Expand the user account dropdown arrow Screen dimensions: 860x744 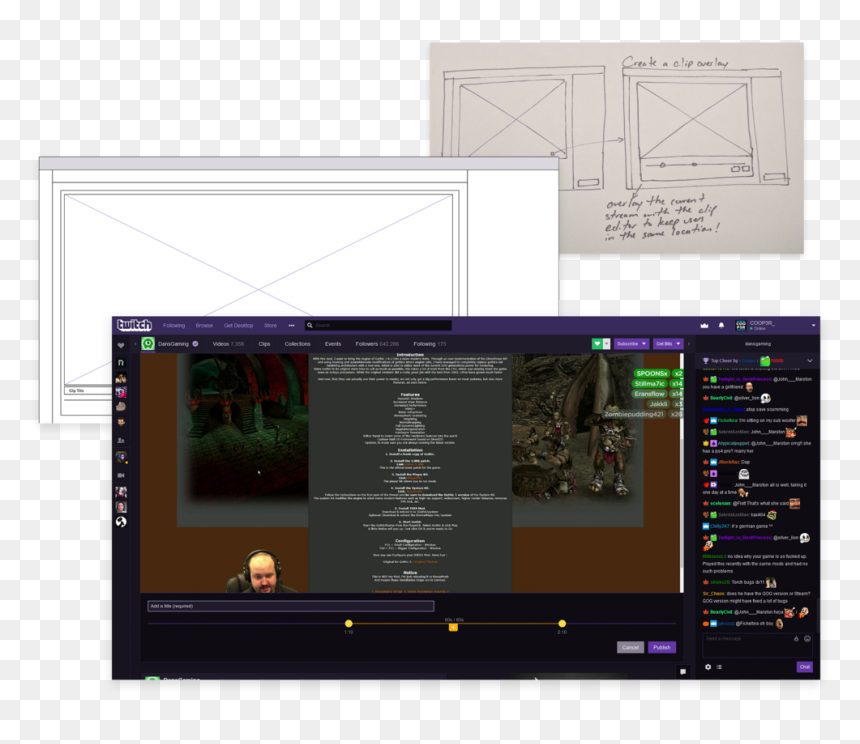pyautogui.click(x=813, y=326)
